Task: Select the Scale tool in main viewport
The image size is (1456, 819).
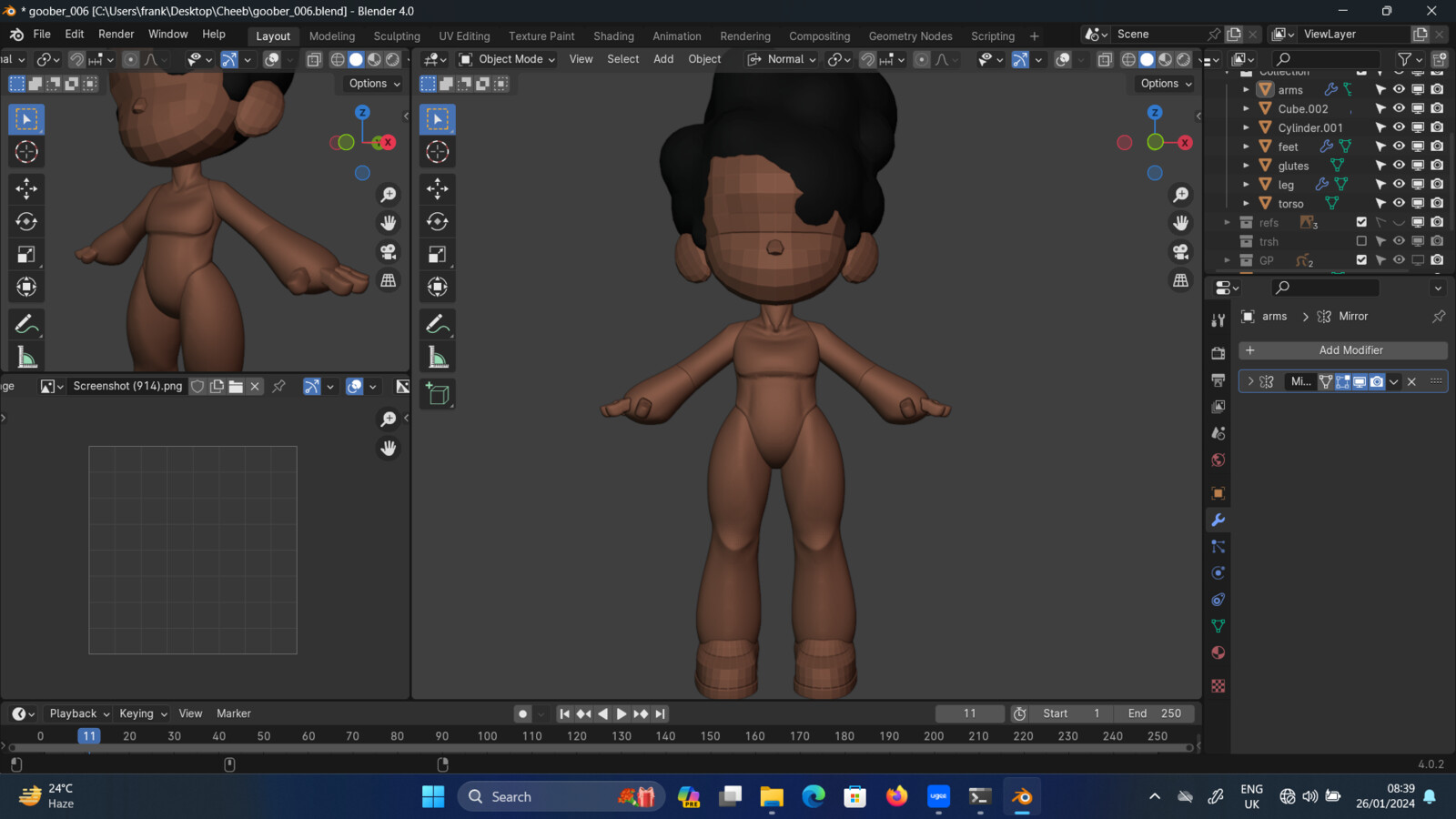Action: click(x=438, y=254)
